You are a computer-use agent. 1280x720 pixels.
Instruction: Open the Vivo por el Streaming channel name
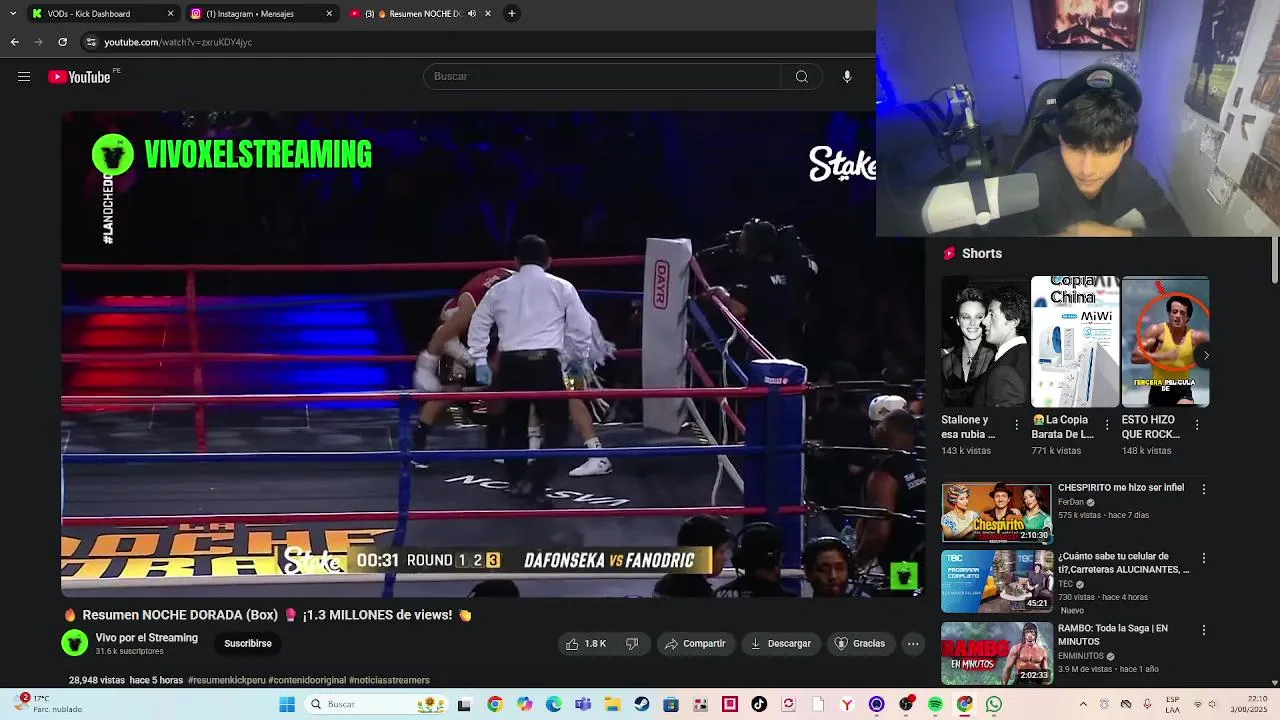point(147,638)
